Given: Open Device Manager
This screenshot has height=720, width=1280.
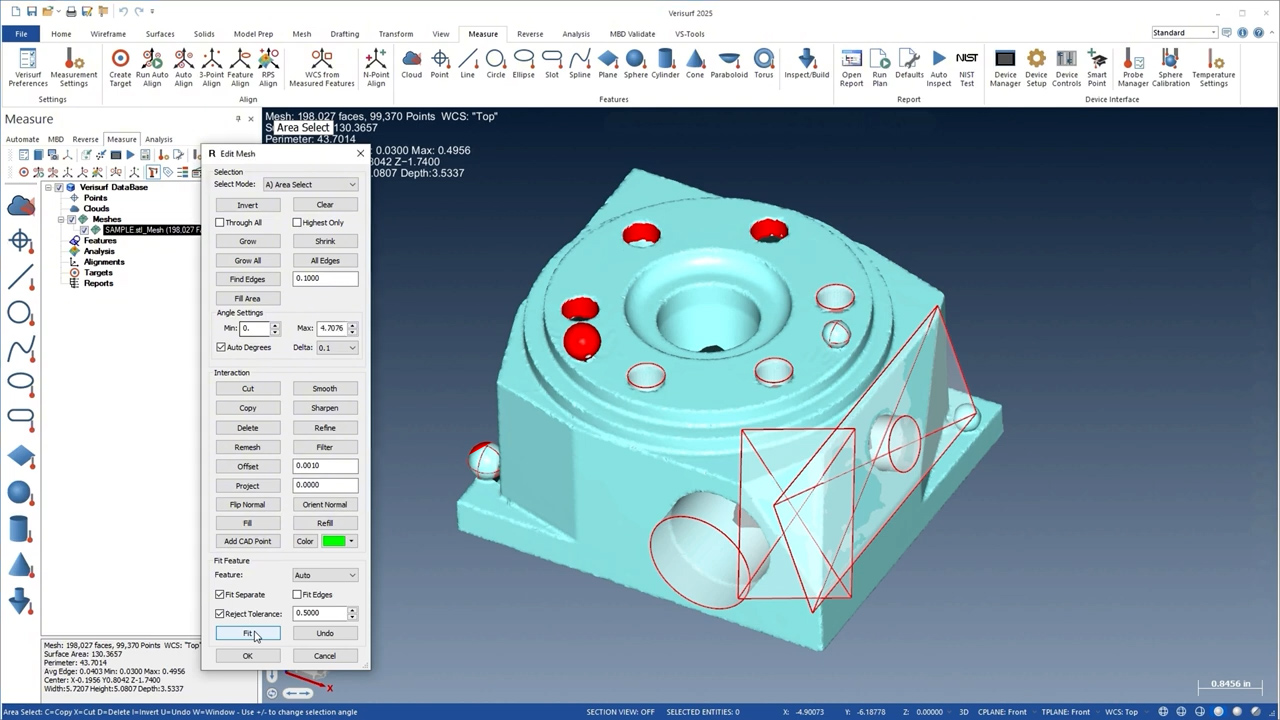Looking at the screenshot, I should coord(1005,68).
